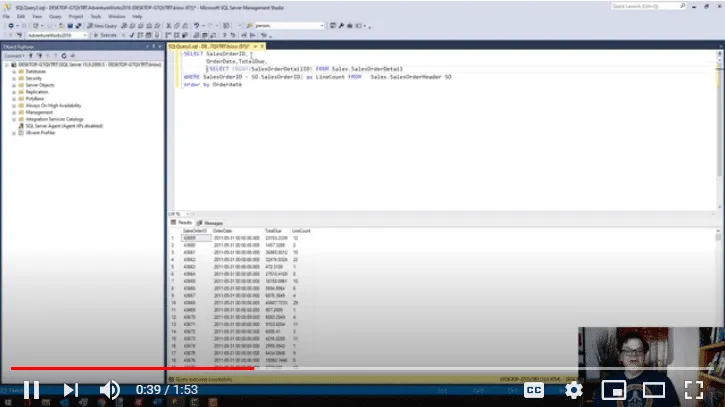Click the Undo arrow icon
The width and height of the screenshot is (725, 407).
pyautogui.click(x=197, y=26)
